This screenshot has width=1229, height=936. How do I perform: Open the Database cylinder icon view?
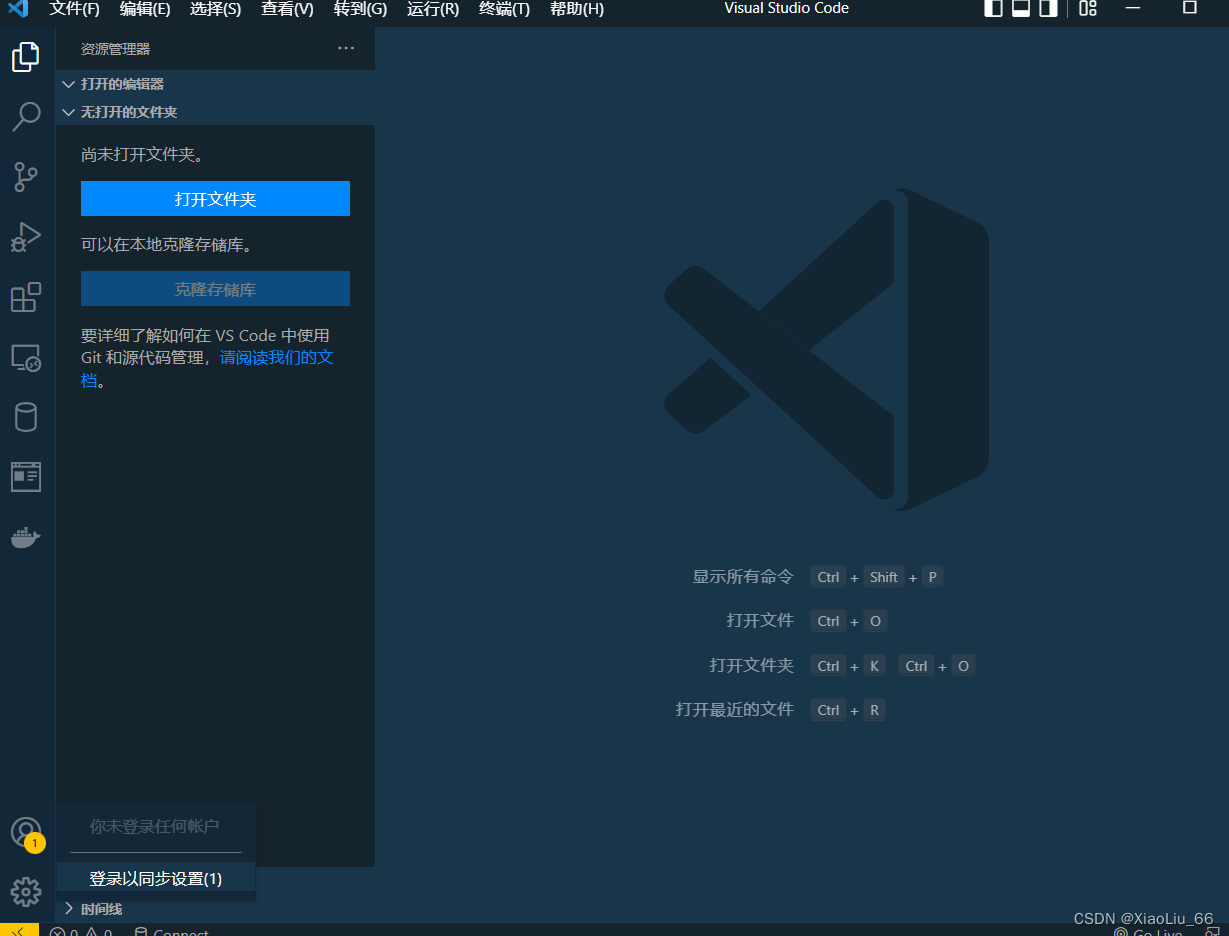[26, 417]
